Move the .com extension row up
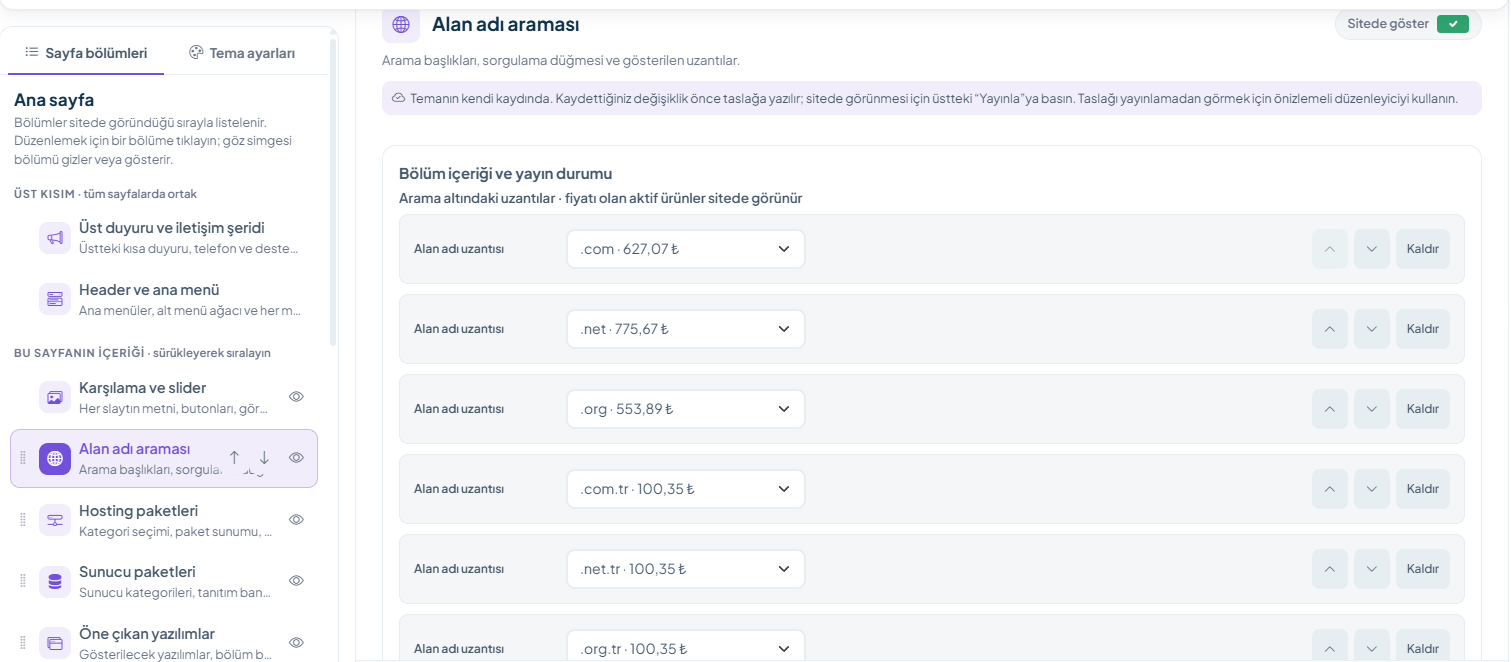1511x662 pixels. coord(1329,249)
